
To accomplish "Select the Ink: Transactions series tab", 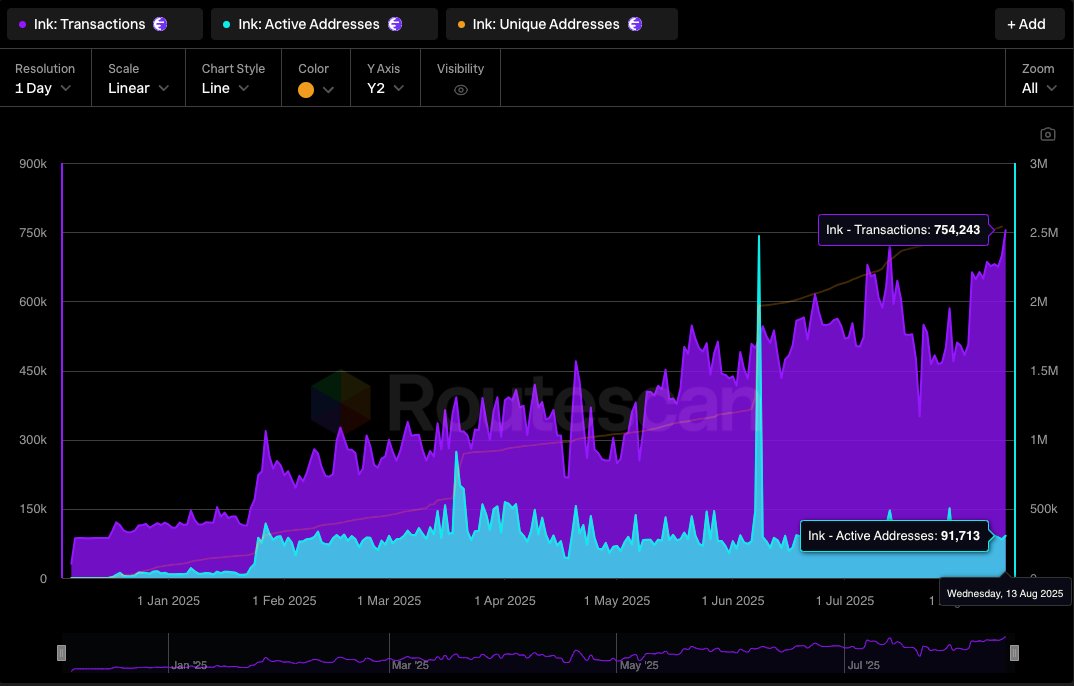I will tap(105, 24).
